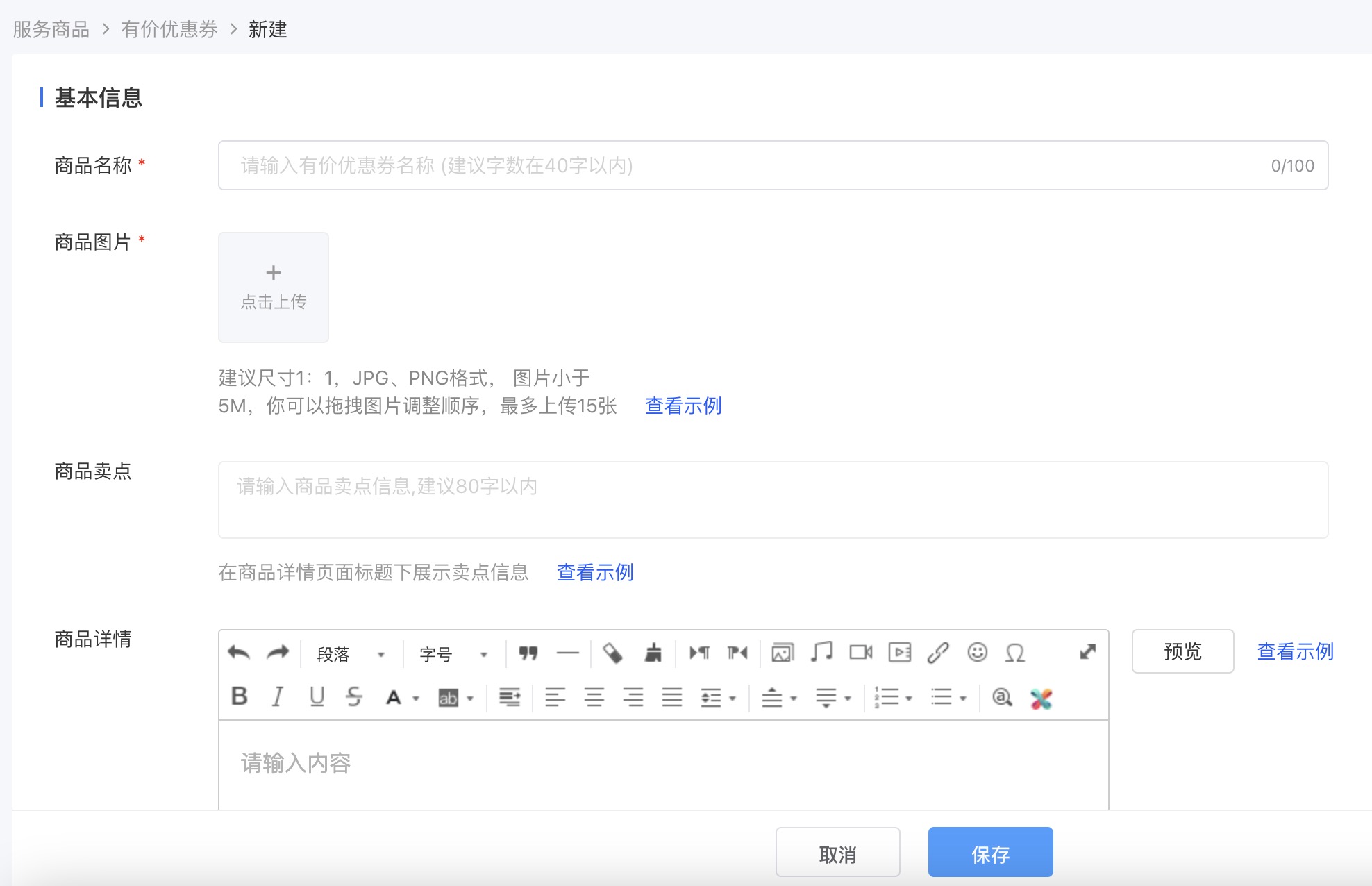Click the blue 保存 save button
The height and width of the screenshot is (886, 1372).
click(x=990, y=853)
